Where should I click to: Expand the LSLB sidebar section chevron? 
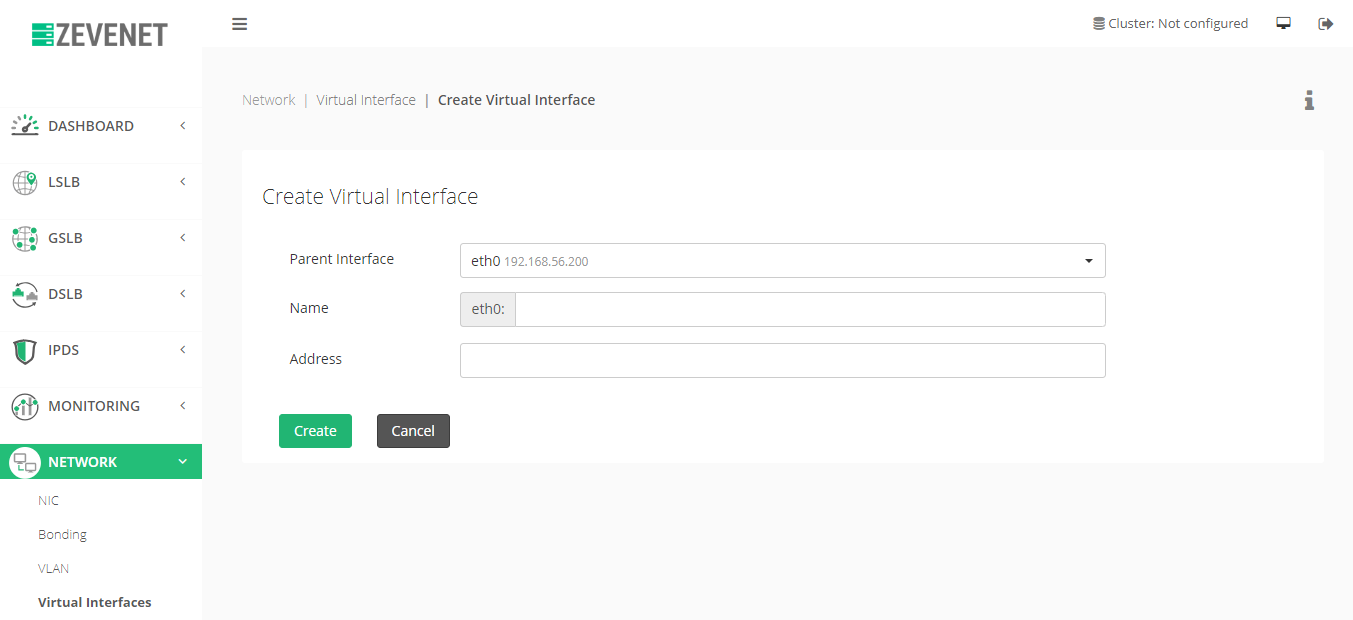click(183, 182)
